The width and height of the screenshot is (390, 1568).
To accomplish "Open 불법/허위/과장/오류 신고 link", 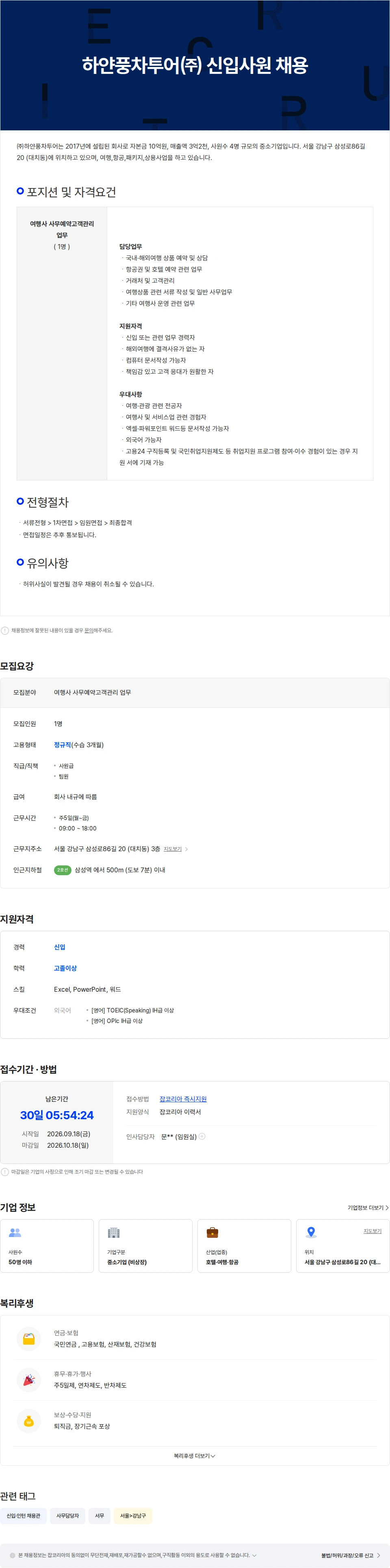I will tap(350, 1555).
